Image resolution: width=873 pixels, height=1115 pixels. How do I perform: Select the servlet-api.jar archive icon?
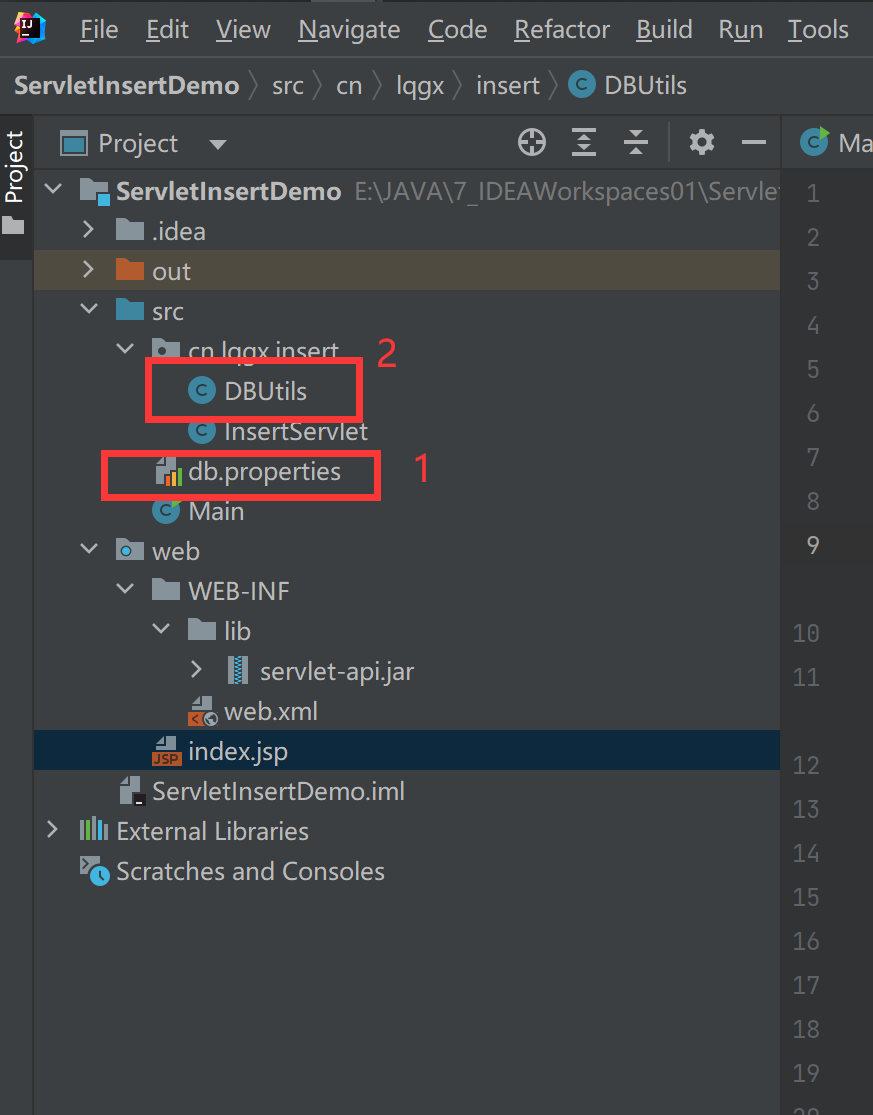[x=238, y=670]
